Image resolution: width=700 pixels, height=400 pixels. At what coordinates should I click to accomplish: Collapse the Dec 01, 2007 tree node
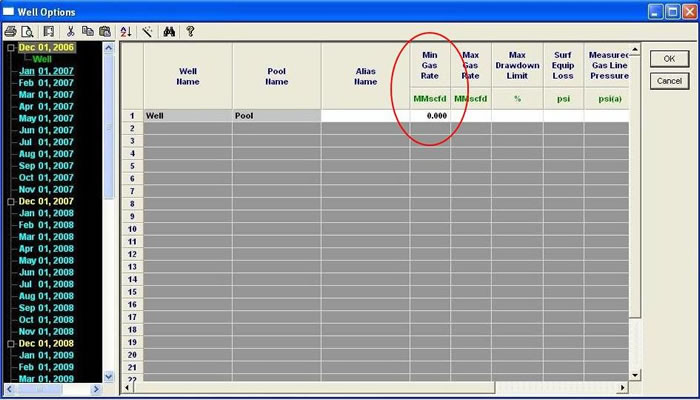(x=10, y=202)
